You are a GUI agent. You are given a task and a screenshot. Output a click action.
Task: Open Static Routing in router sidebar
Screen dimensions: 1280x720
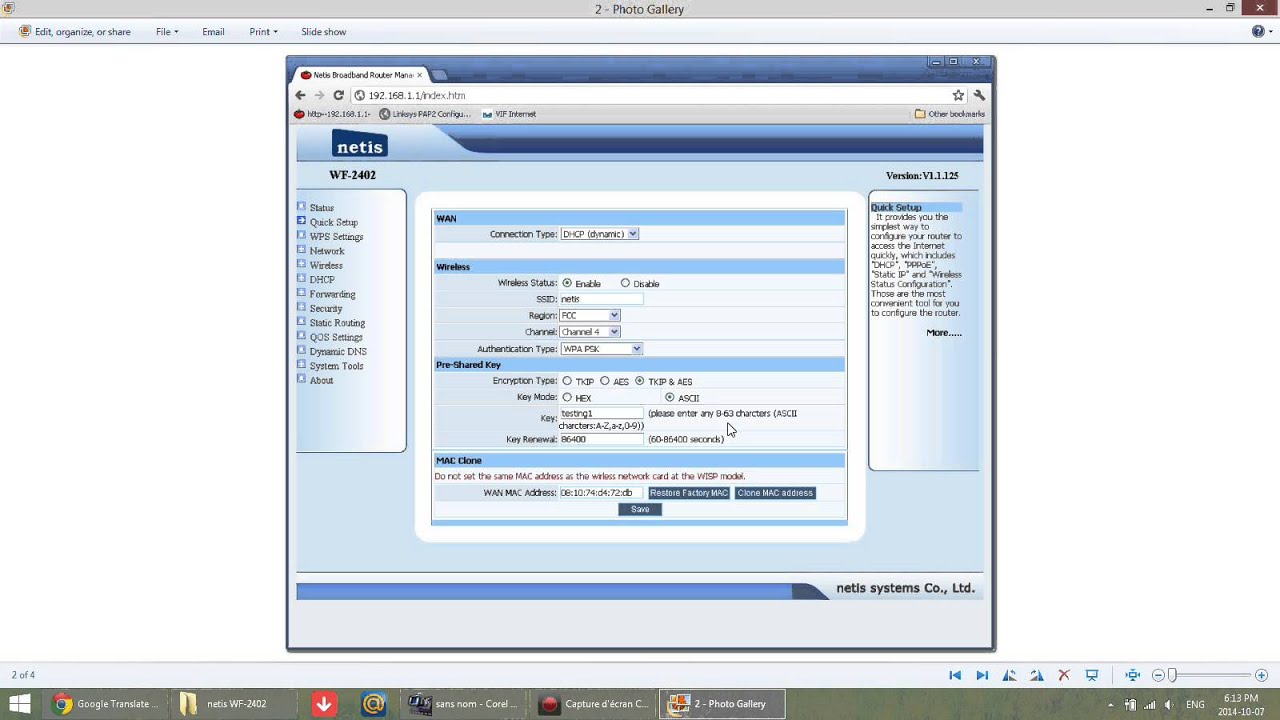(x=337, y=323)
